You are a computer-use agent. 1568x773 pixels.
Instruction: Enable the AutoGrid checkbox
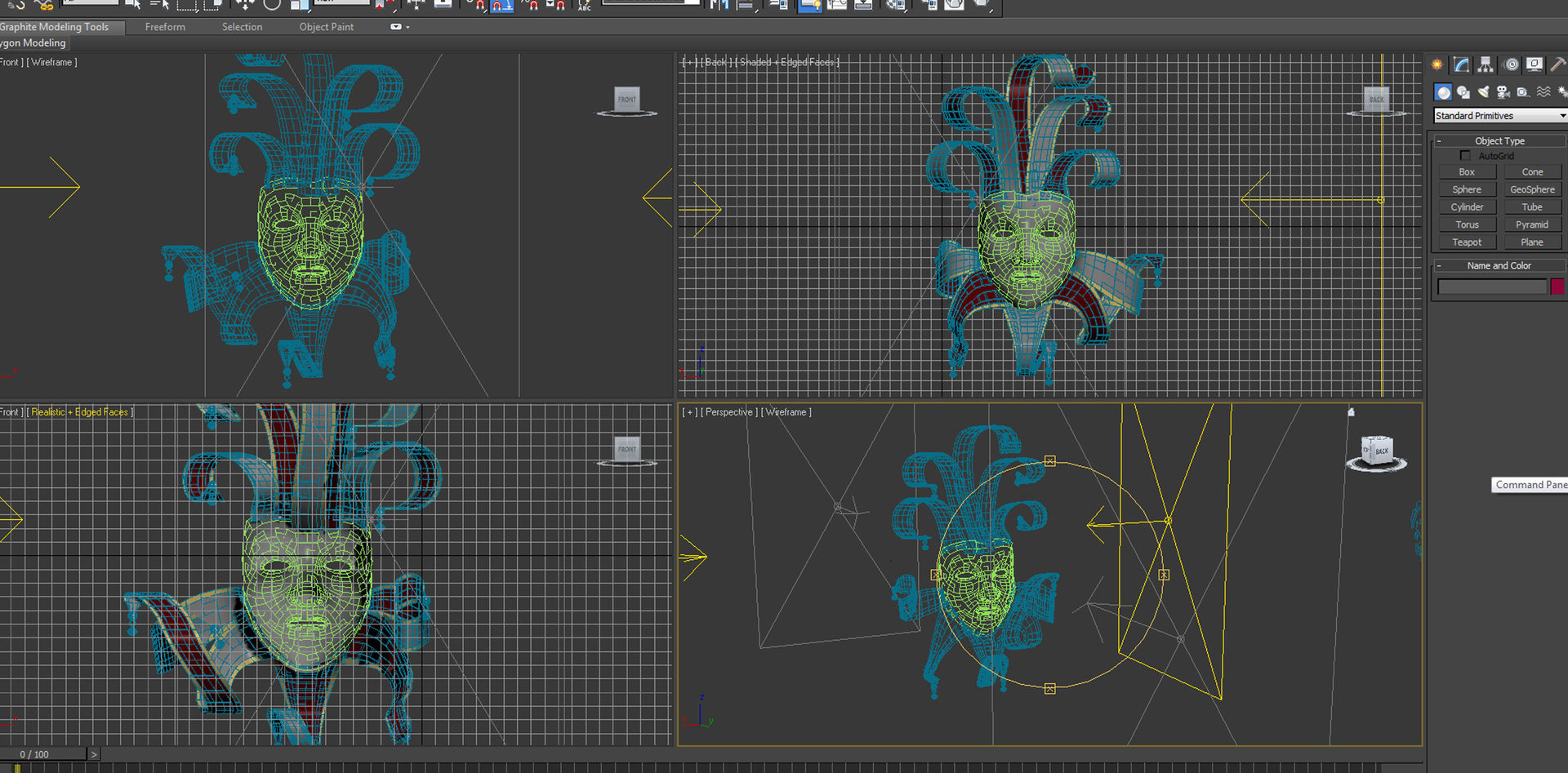pyautogui.click(x=1465, y=156)
